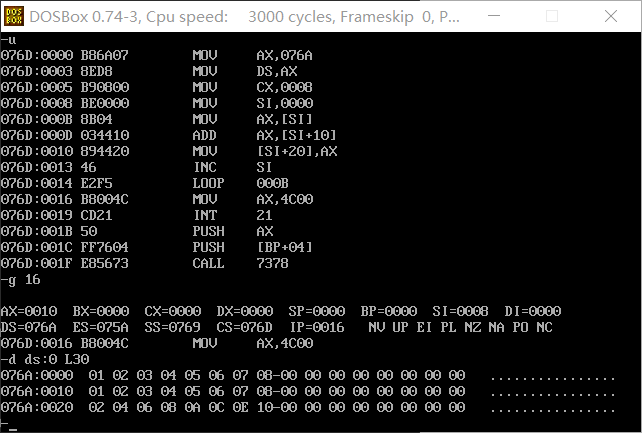Click the NZ zero flag
Screen dimensions: 642x433
tap(473, 327)
